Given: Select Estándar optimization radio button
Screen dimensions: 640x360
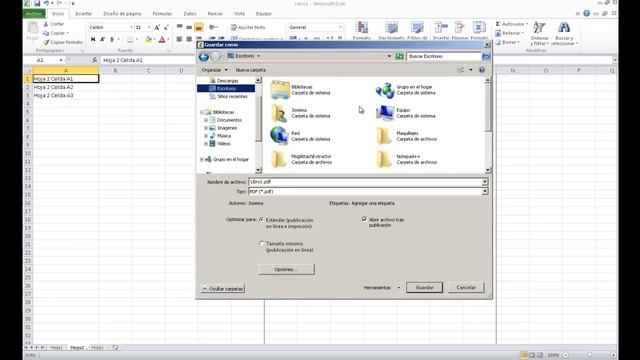Looking at the screenshot, I should coord(262,220).
